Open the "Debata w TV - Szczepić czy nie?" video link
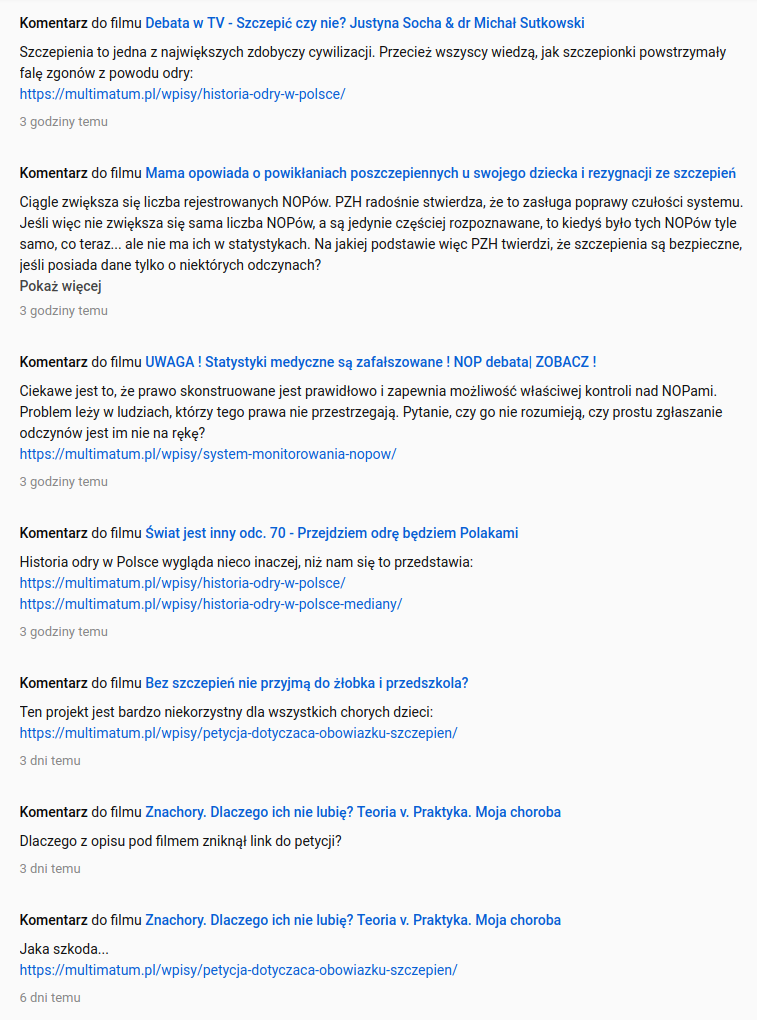 click(365, 23)
